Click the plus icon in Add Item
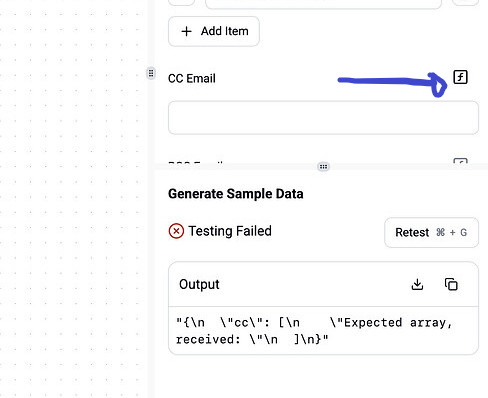 [186, 31]
